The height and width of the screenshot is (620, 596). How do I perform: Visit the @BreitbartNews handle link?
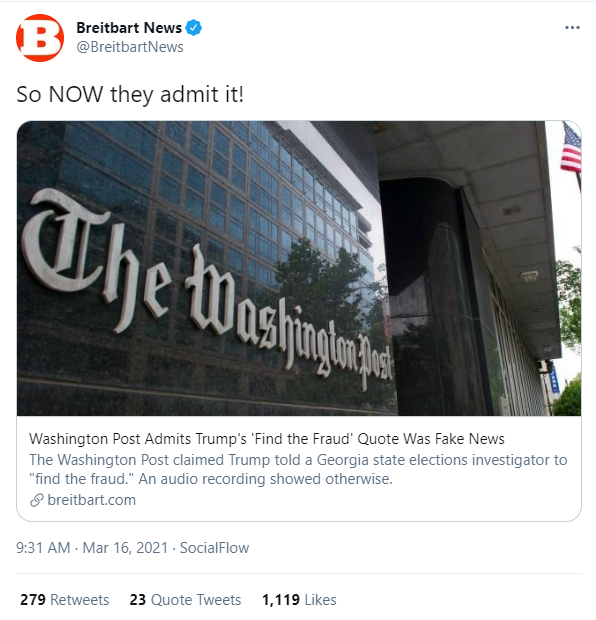[x=130, y=47]
